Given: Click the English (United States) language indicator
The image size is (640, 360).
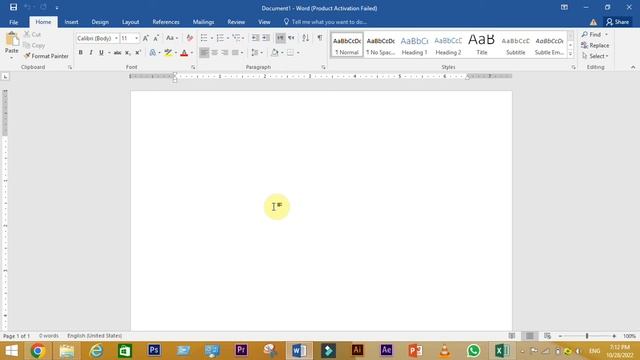Looking at the screenshot, I should point(94,336).
